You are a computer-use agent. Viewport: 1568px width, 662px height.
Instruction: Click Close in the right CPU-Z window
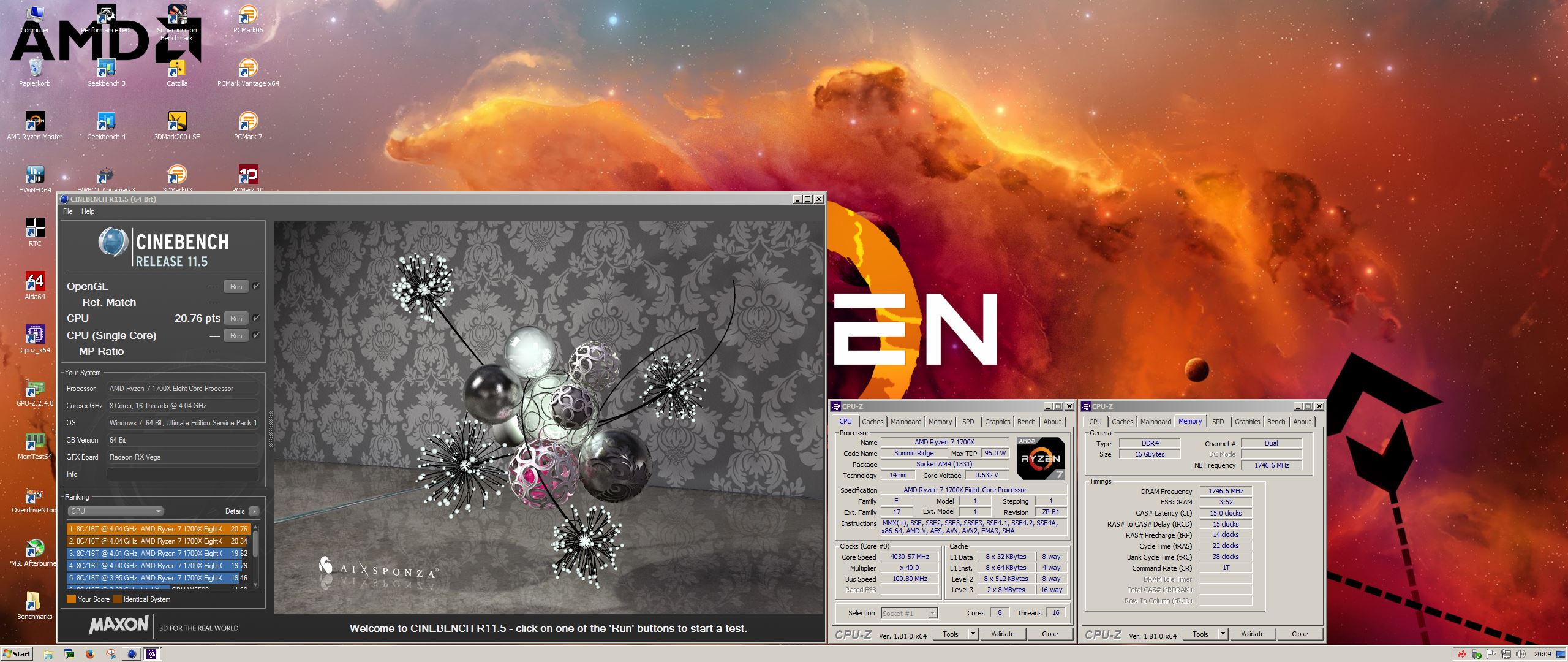tap(1300, 634)
